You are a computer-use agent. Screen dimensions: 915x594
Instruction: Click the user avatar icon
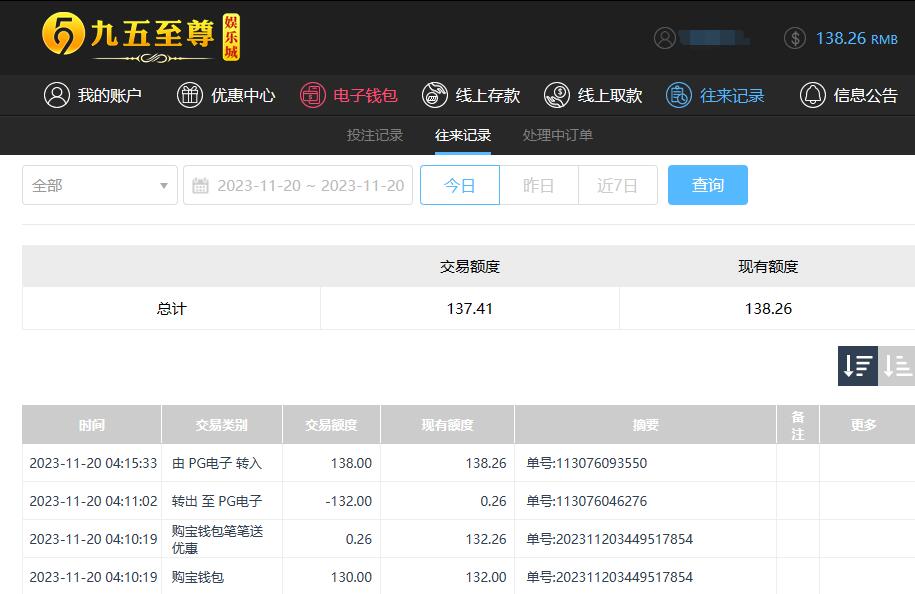(665, 38)
